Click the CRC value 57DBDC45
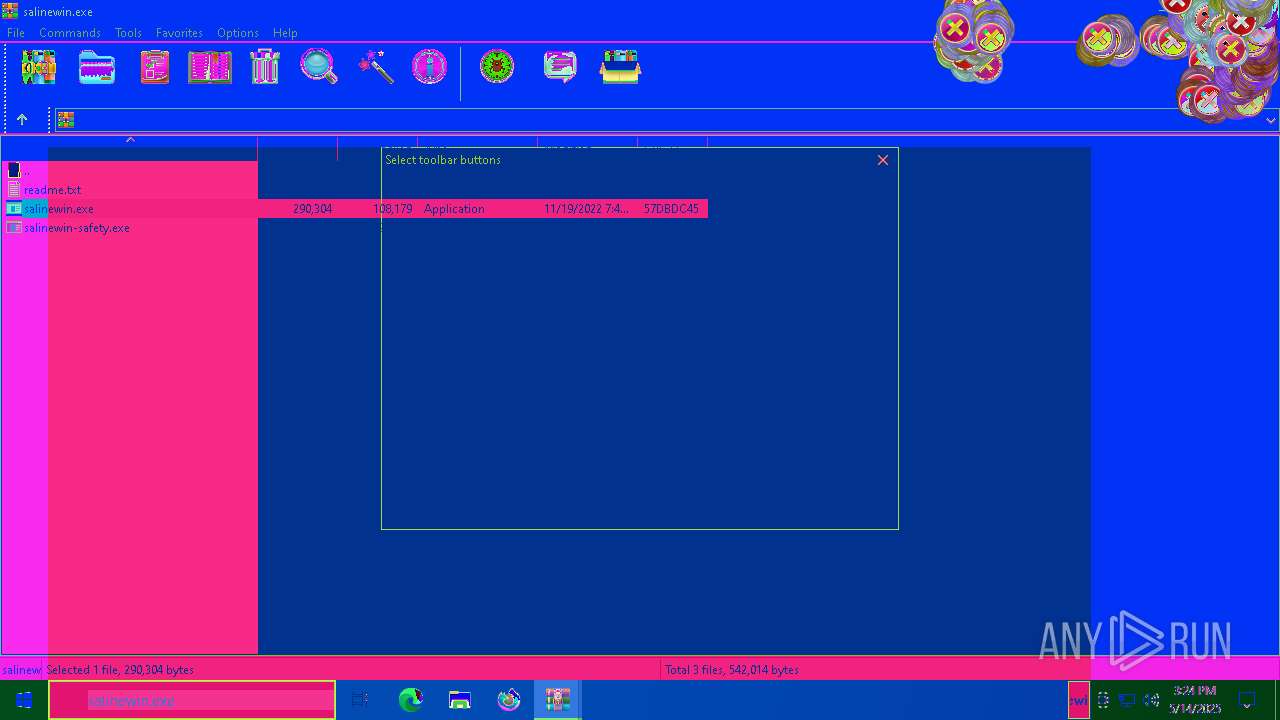 tap(671, 209)
